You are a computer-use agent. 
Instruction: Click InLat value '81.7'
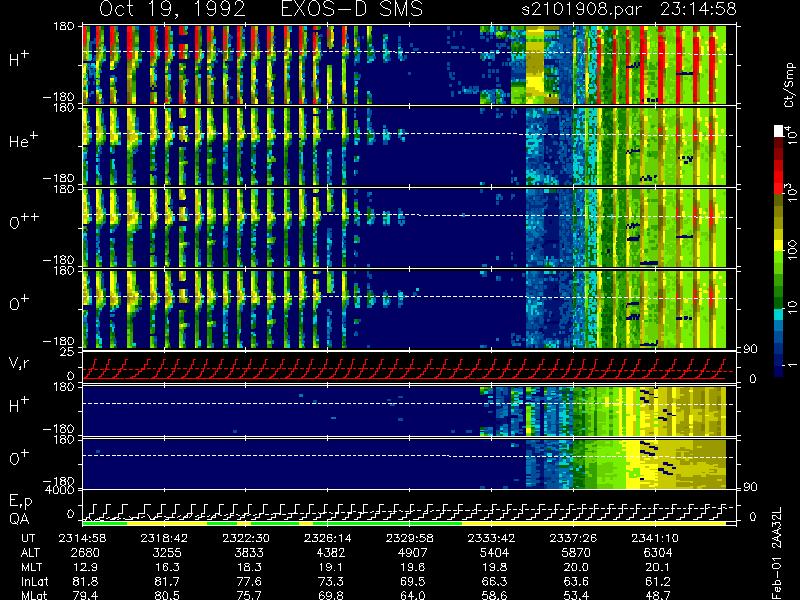pos(167,581)
